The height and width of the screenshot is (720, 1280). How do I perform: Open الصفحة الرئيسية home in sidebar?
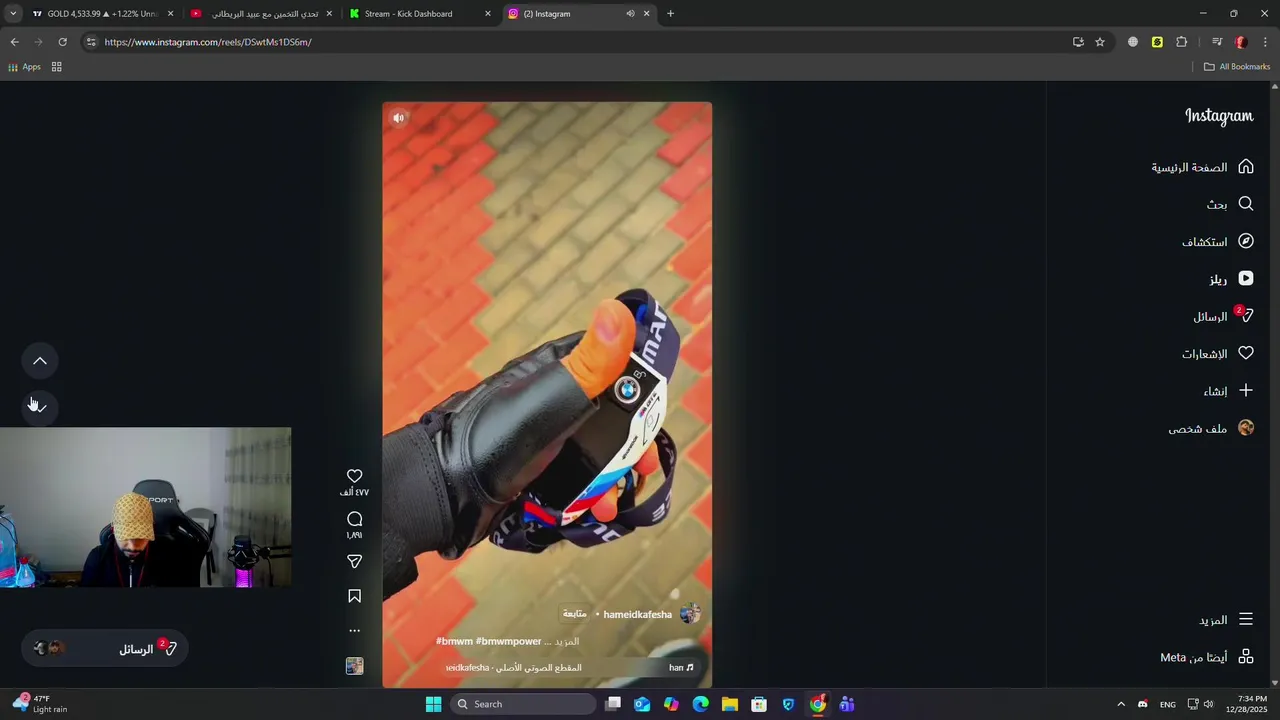(1202, 167)
